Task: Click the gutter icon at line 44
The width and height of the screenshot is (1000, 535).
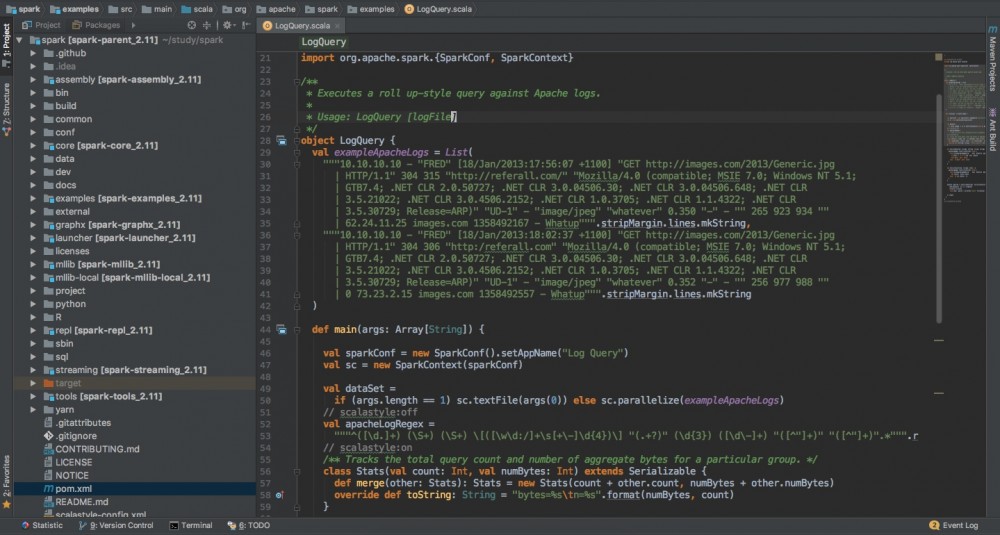Action: point(281,329)
